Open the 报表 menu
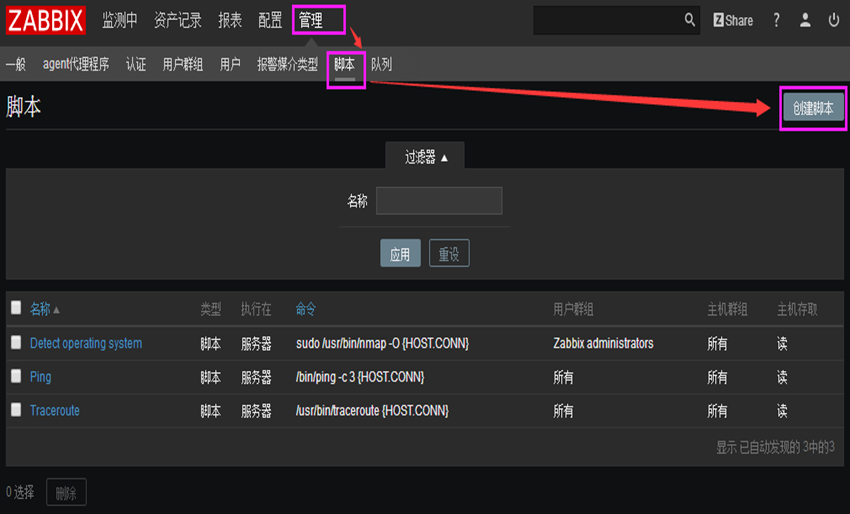 coord(230,21)
